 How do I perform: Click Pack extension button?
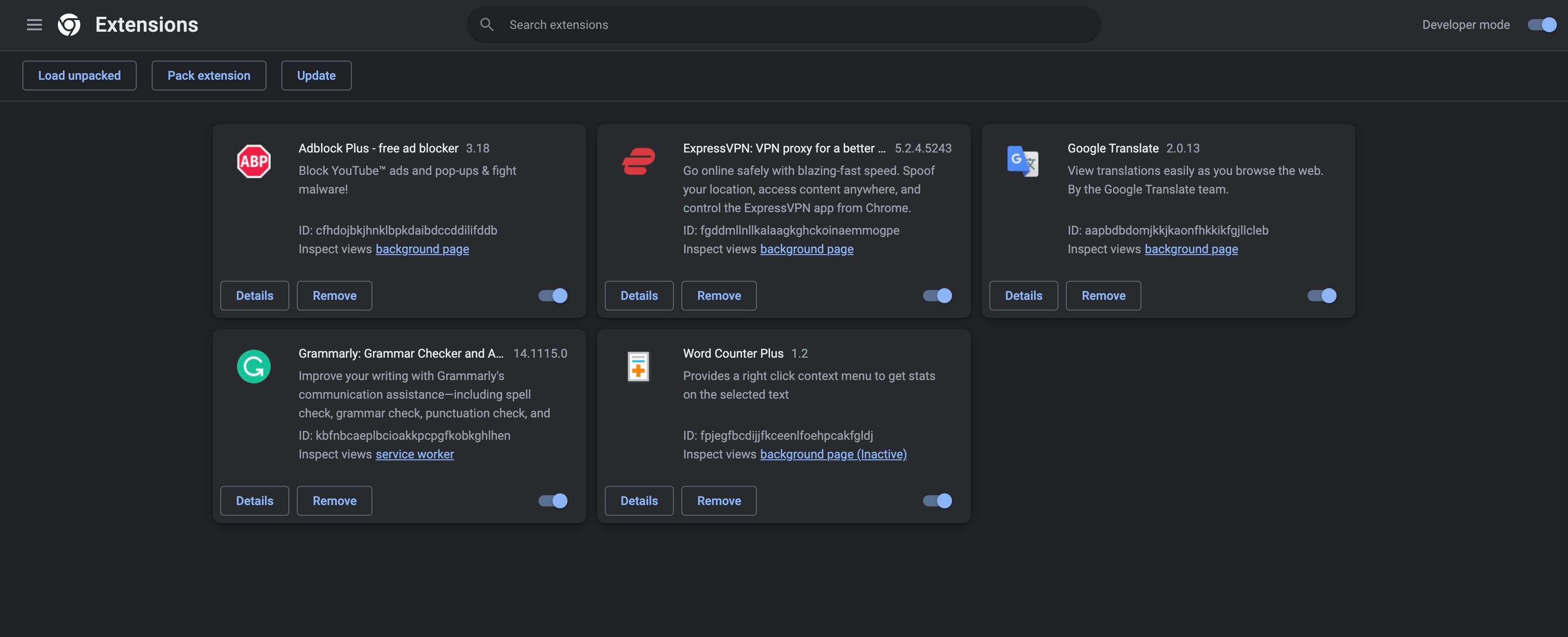[x=209, y=75]
